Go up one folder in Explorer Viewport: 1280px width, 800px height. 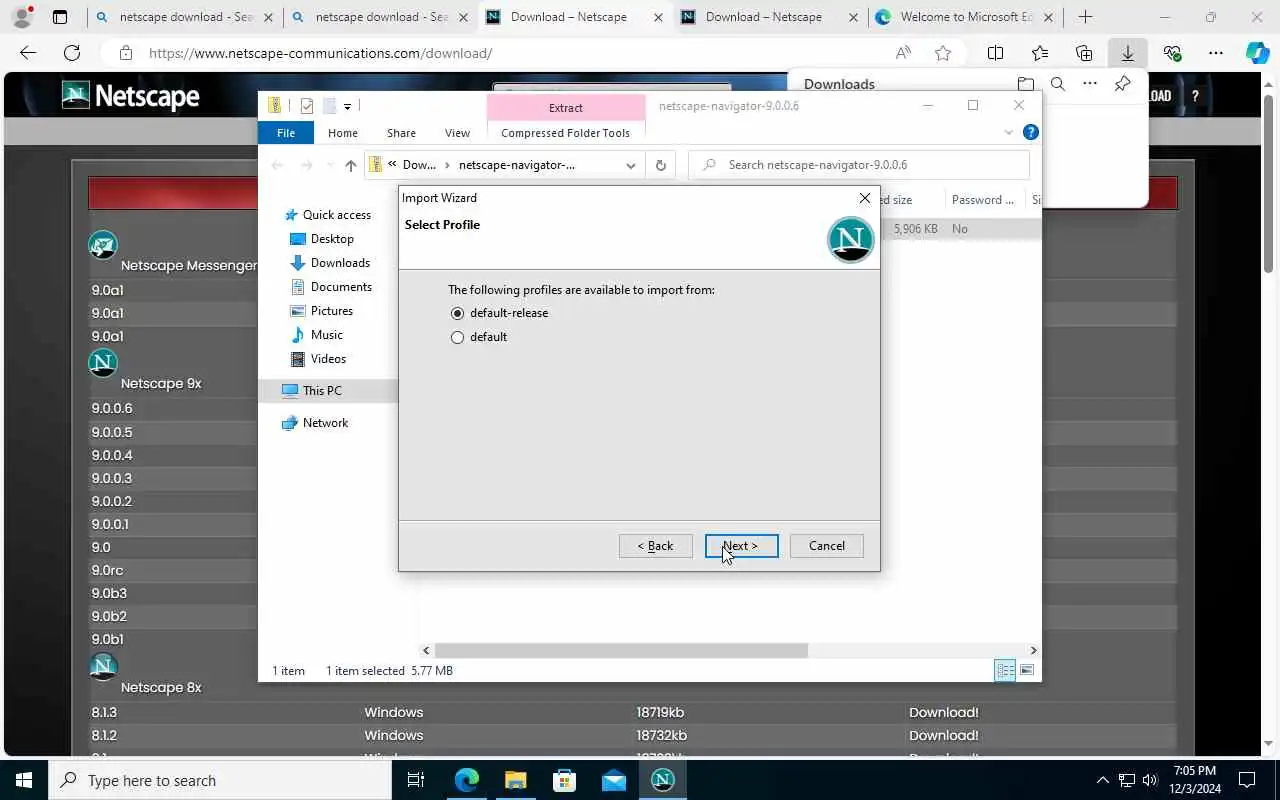350,165
